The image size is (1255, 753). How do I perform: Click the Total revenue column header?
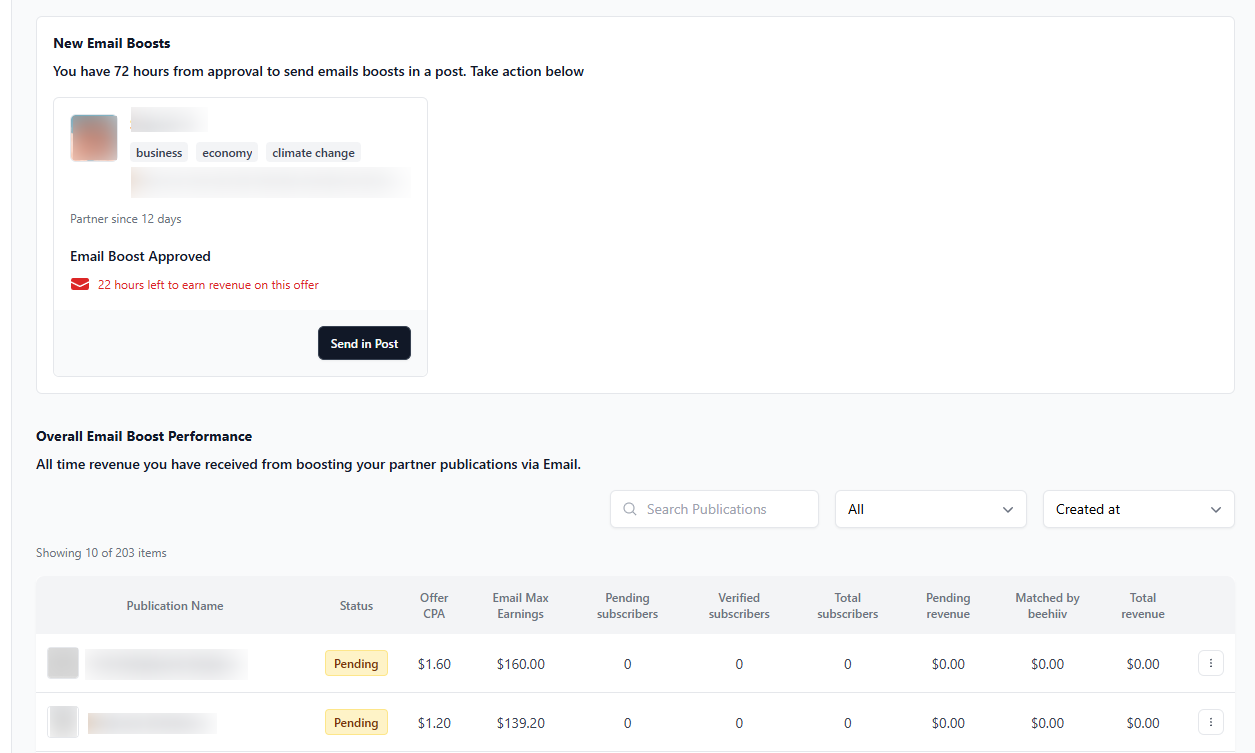coord(1142,606)
